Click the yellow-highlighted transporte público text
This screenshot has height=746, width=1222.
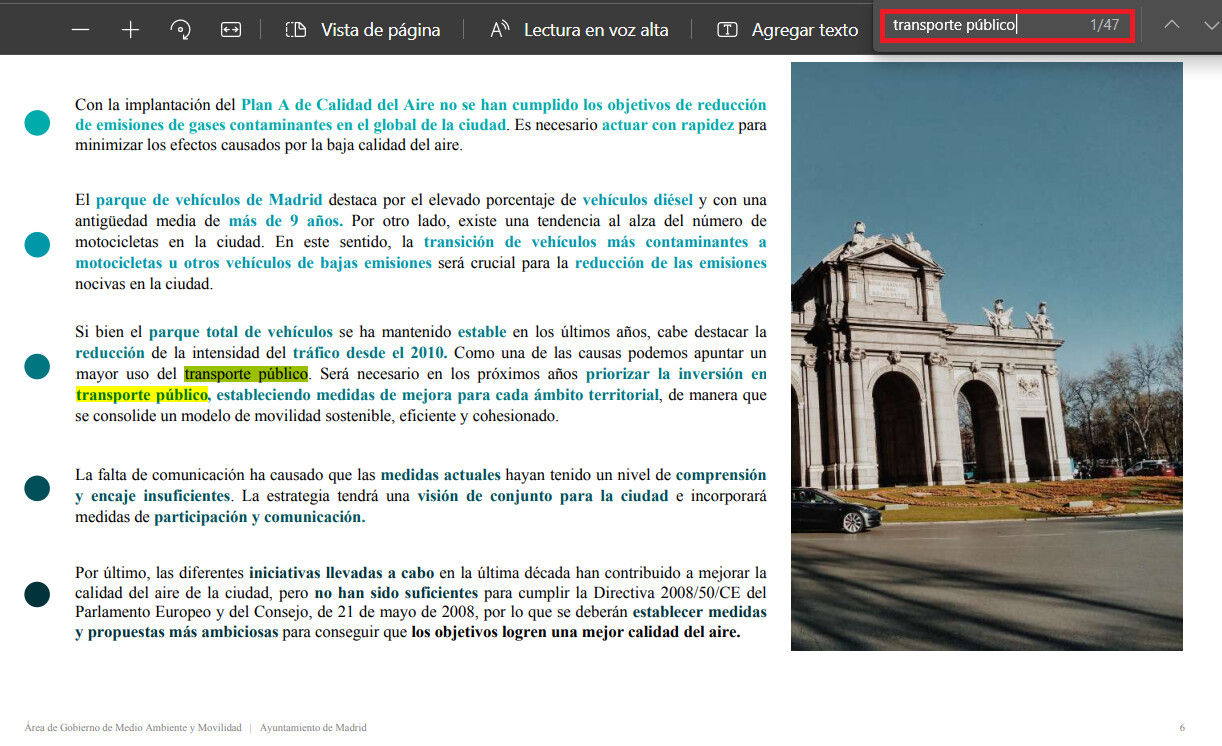(x=142, y=395)
